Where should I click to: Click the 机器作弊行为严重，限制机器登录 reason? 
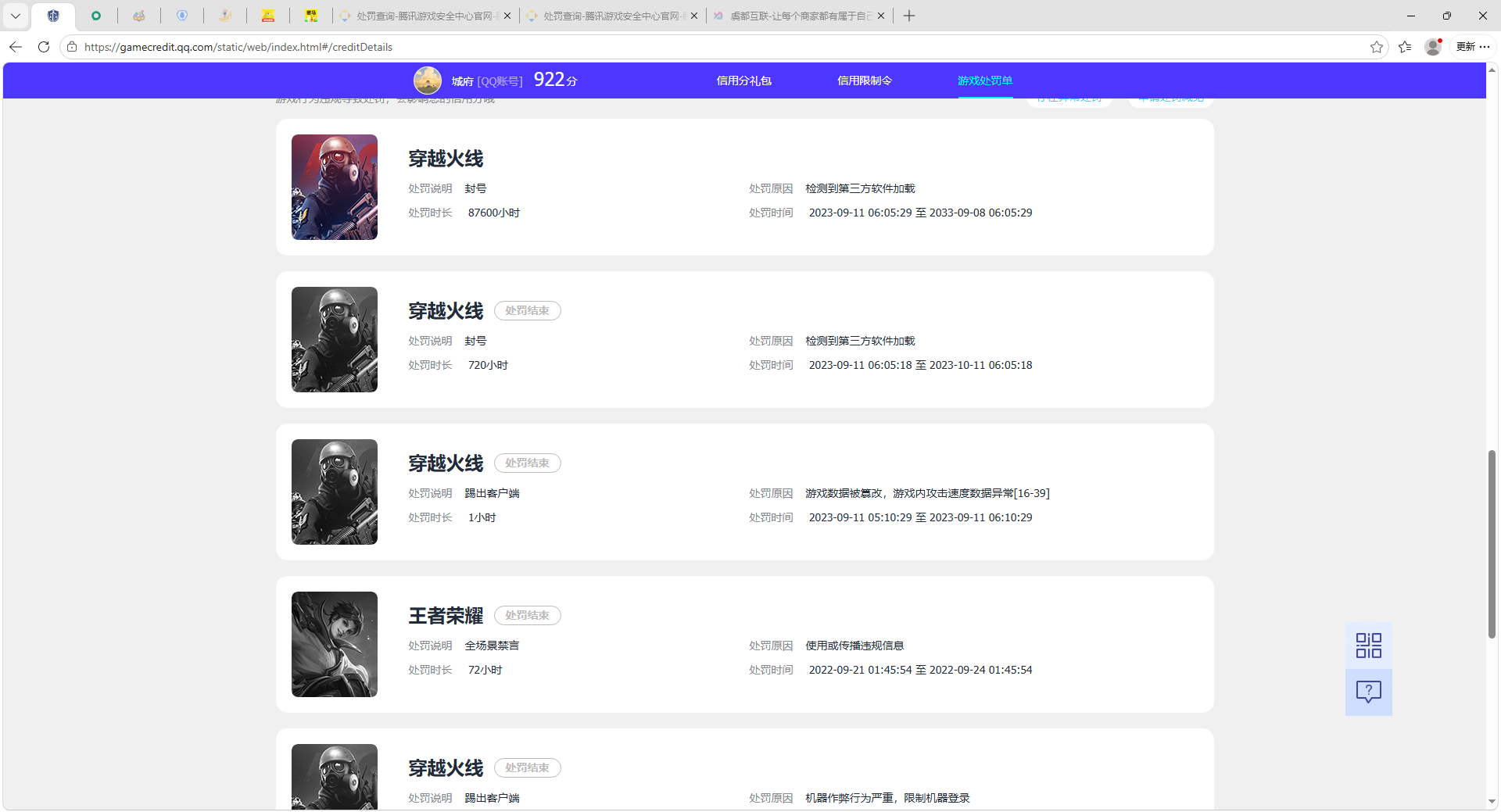887,798
